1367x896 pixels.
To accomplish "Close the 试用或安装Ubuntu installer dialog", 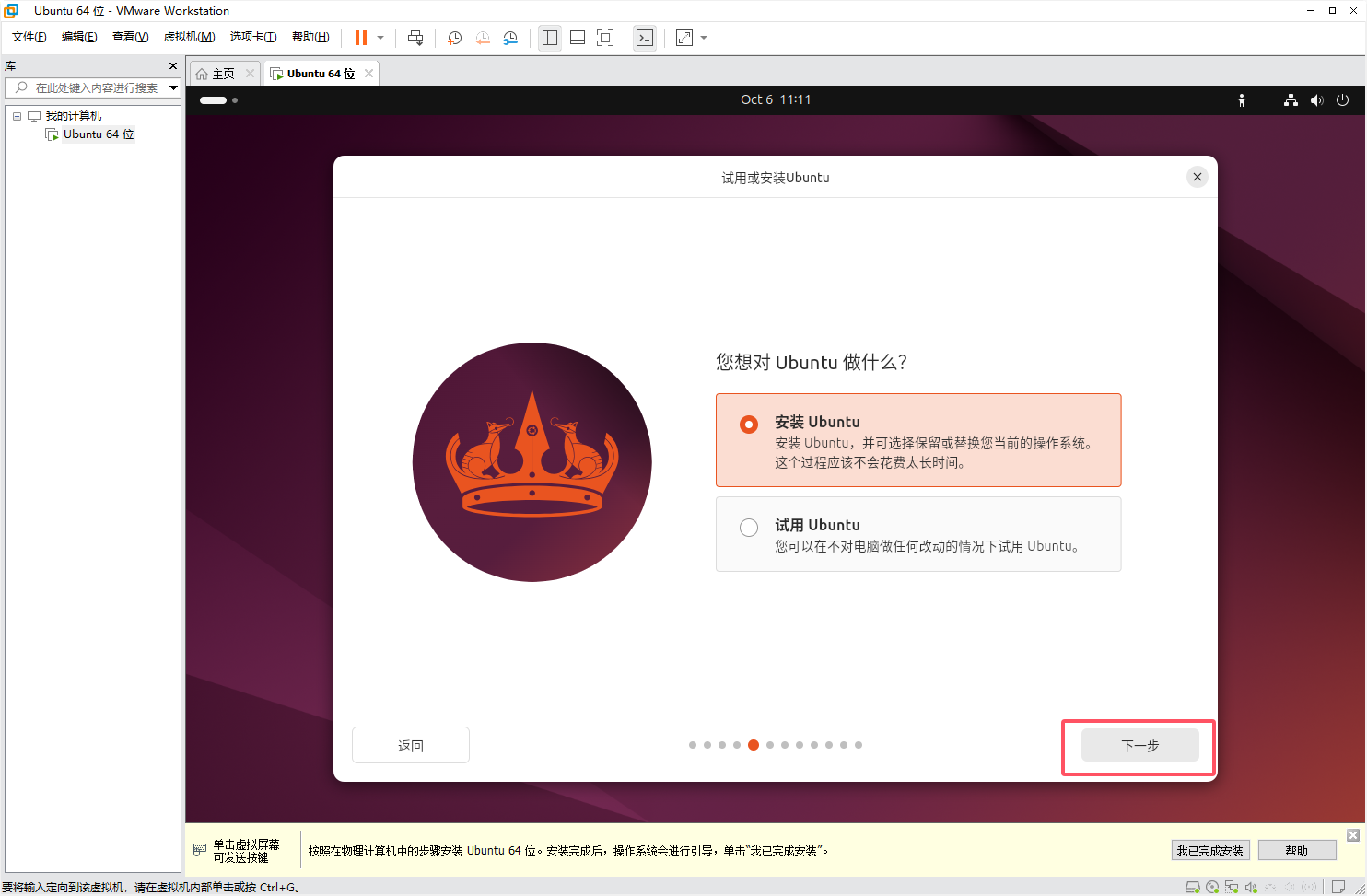I will pyautogui.click(x=1197, y=177).
